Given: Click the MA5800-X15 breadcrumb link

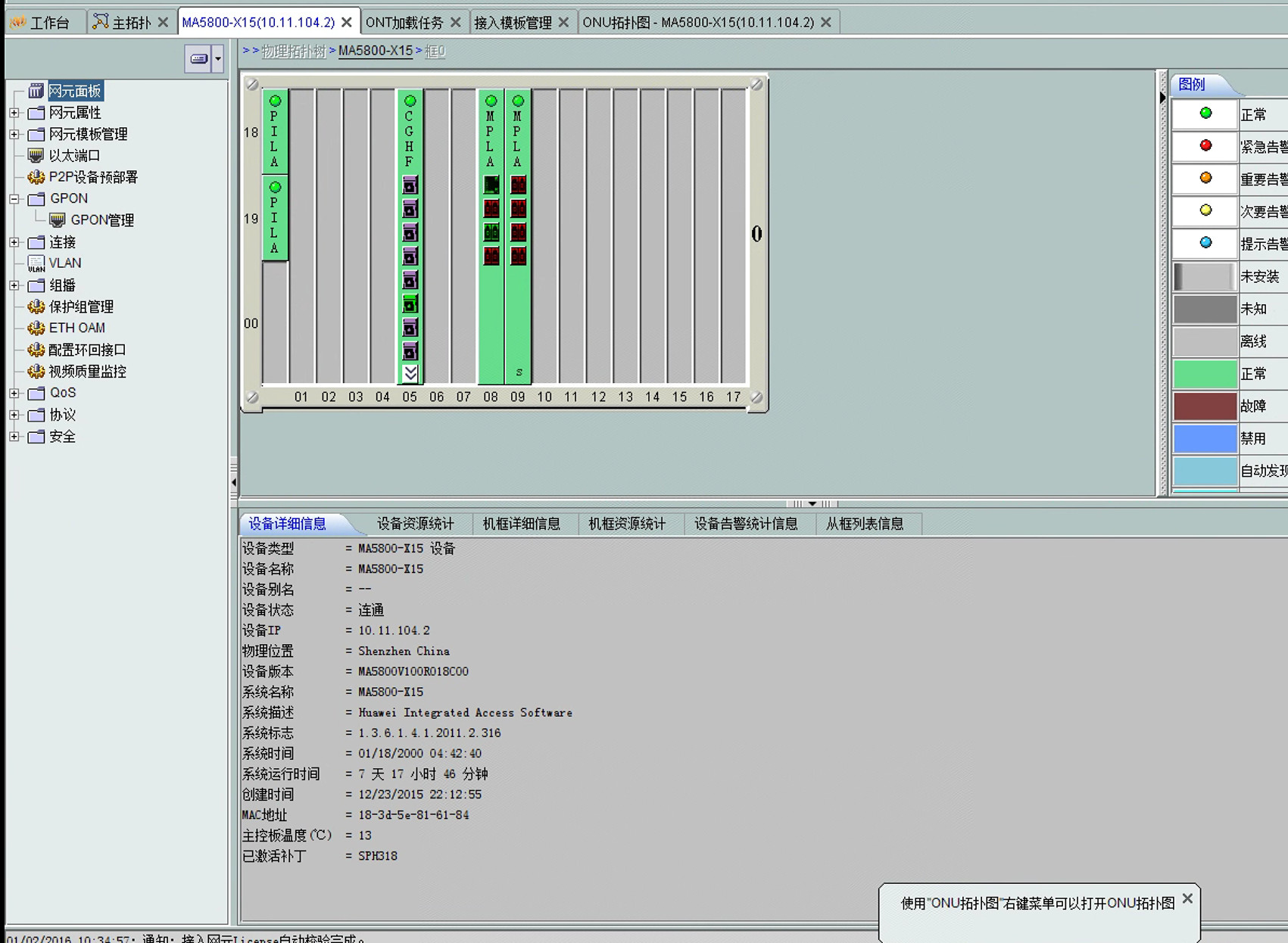Looking at the screenshot, I should (375, 51).
